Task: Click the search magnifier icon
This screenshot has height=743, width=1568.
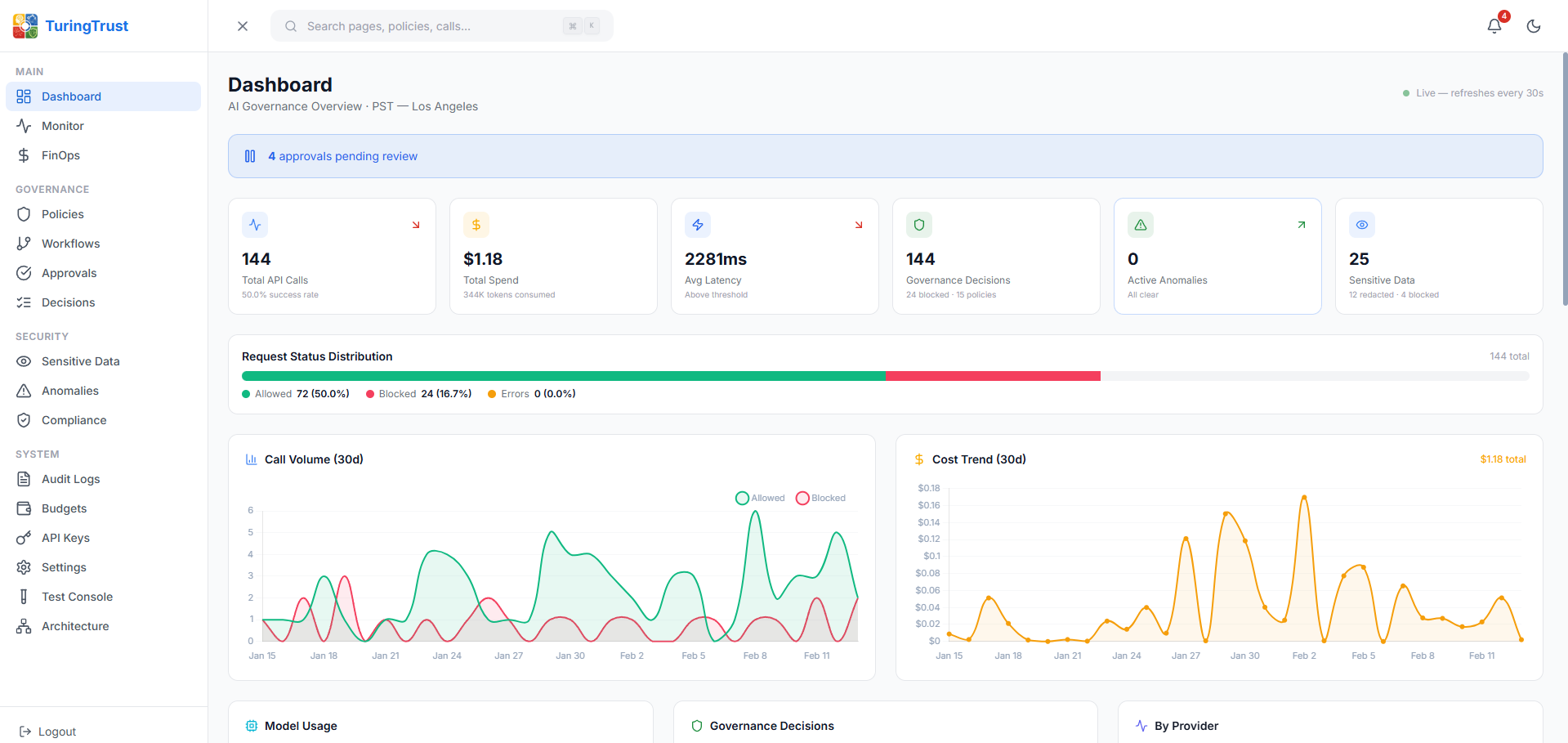Action: pyautogui.click(x=291, y=25)
